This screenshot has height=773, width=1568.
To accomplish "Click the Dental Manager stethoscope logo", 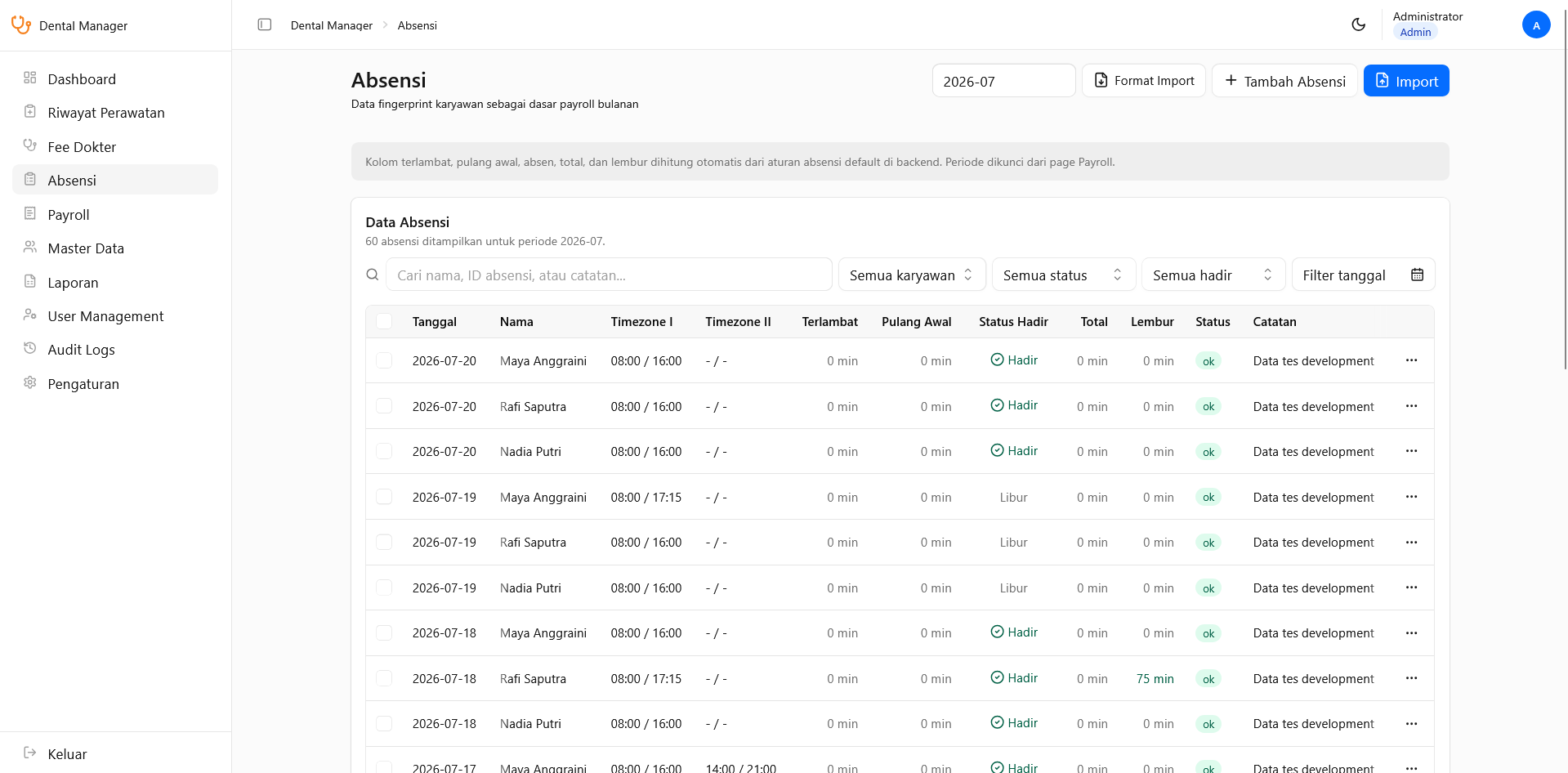I will pyautogui.click(x=21, y=25).
